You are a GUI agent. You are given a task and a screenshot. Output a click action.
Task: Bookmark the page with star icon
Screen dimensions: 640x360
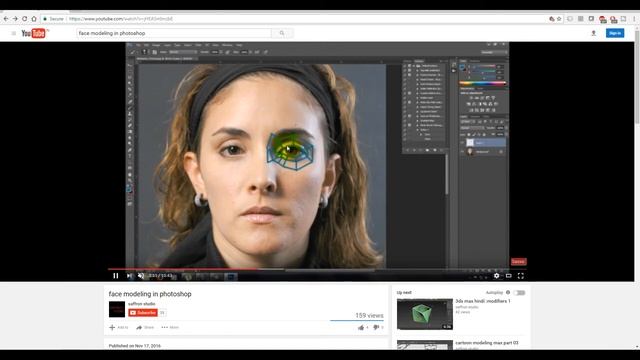[x=559, y=19]
